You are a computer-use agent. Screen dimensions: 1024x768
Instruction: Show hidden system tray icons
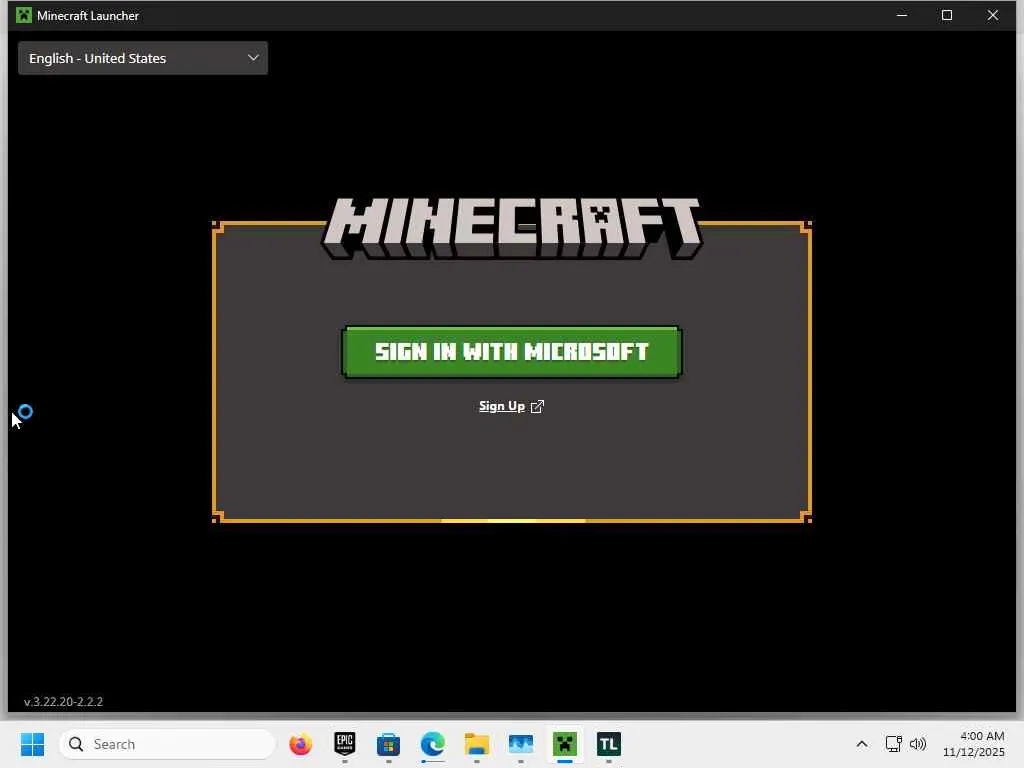click(862, 744)
